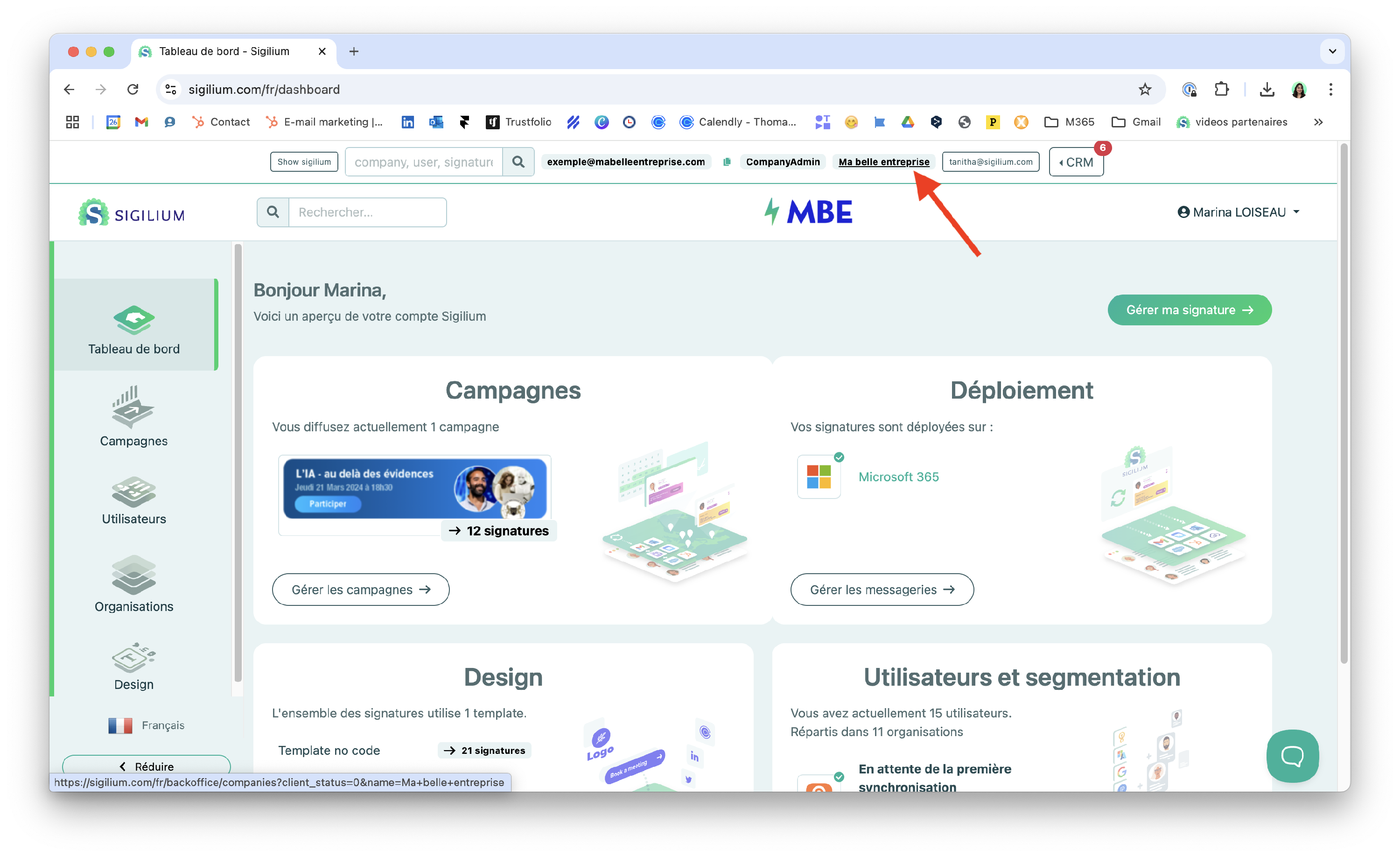
Task: Show more bookmarks with double chevron
Action: [x=1318, y=122]
